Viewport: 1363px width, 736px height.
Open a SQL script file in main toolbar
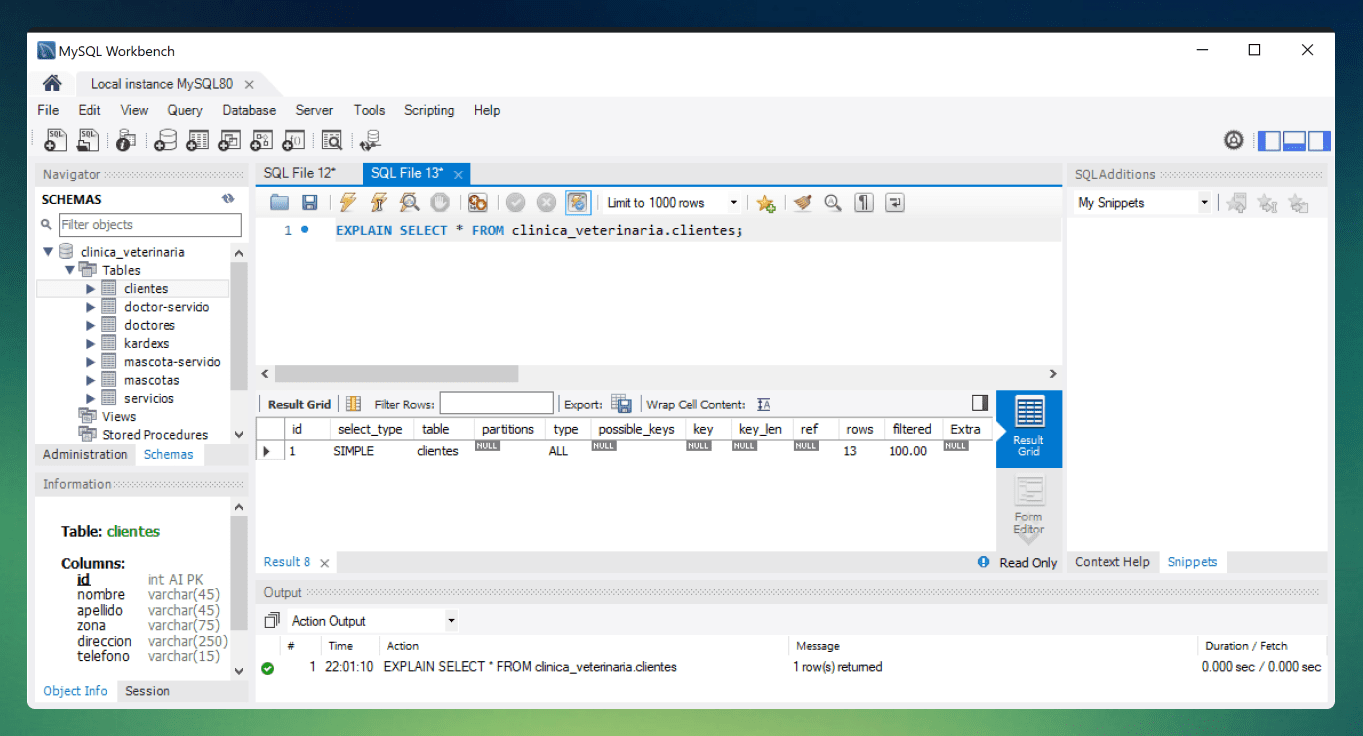tap(89, 141)
